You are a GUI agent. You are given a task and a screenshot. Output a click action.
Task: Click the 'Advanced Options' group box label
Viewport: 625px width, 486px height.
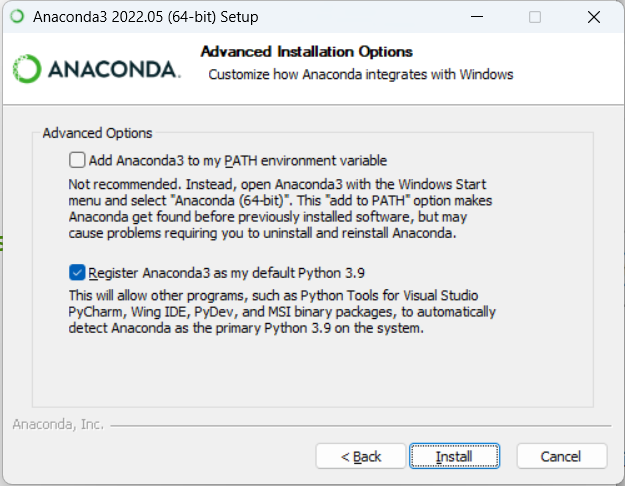97,133
